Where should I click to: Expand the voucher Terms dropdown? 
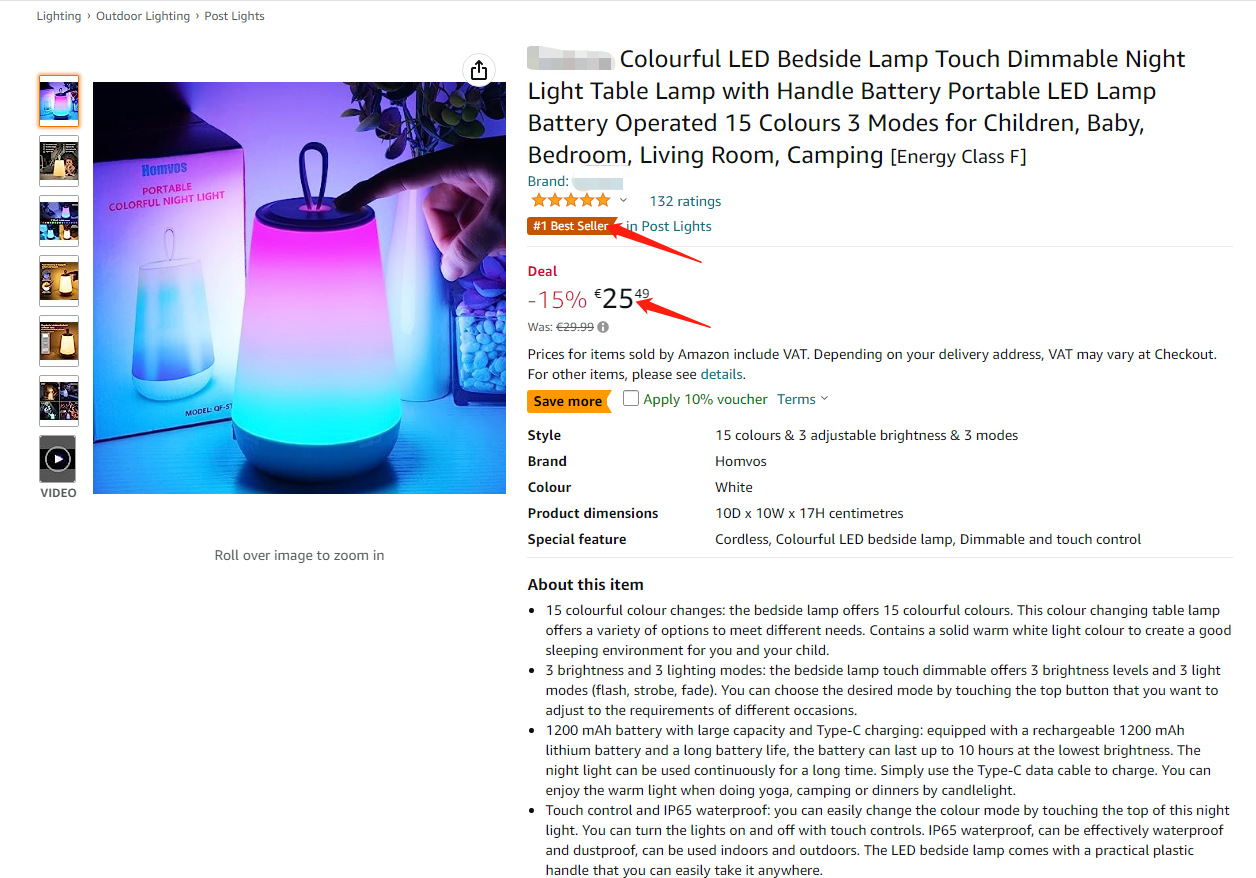(x=803, y=399)
